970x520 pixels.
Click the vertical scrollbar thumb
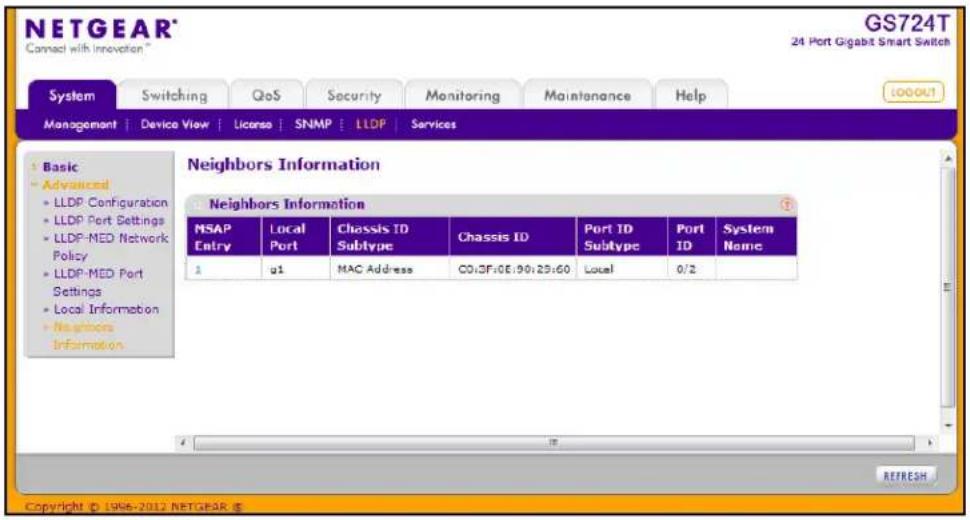[948, 287]
